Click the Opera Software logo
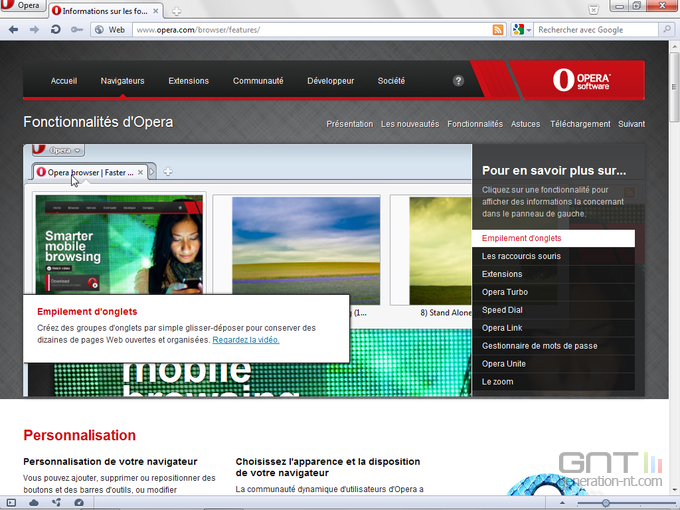Screen dimensions: 680x510 click(x=582, y=80)
